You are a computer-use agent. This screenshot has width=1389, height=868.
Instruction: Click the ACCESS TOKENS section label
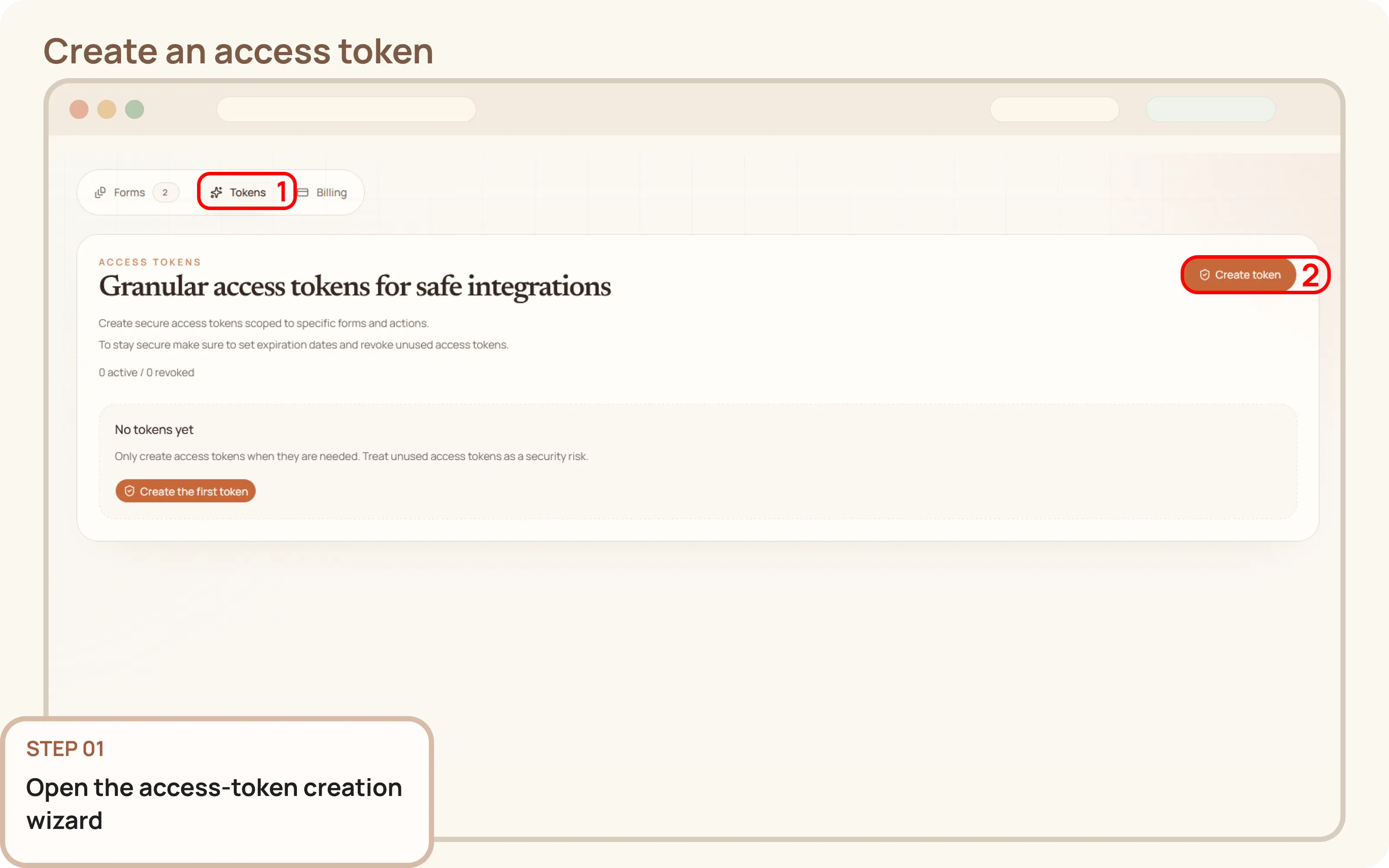pos(149,261)
